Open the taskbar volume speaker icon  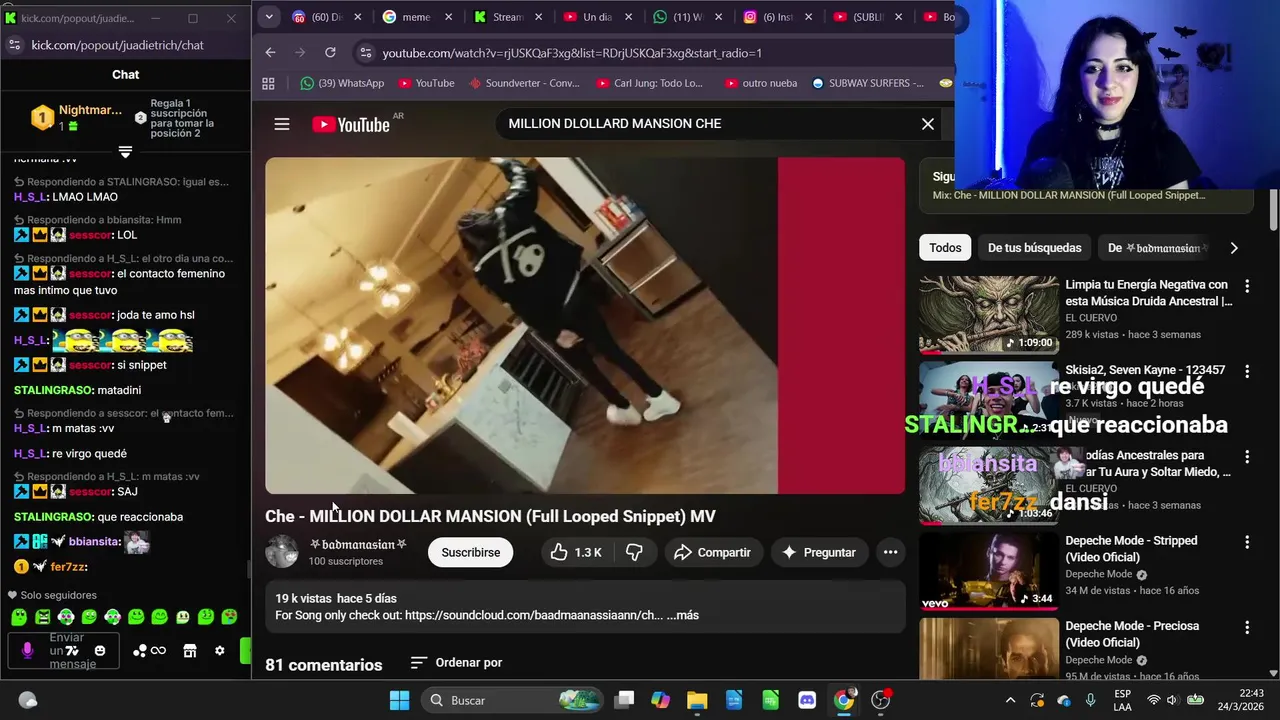(1175, 700)
